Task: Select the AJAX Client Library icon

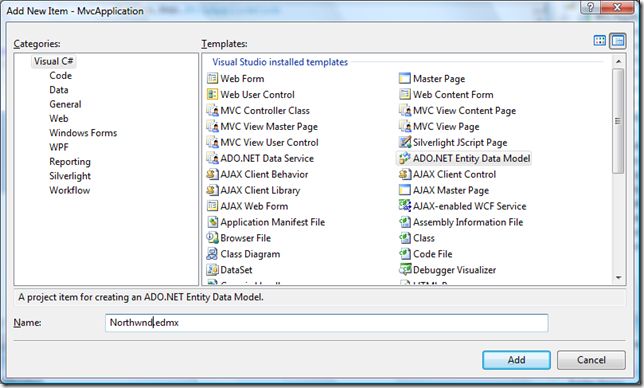Action: pos(212,190)
